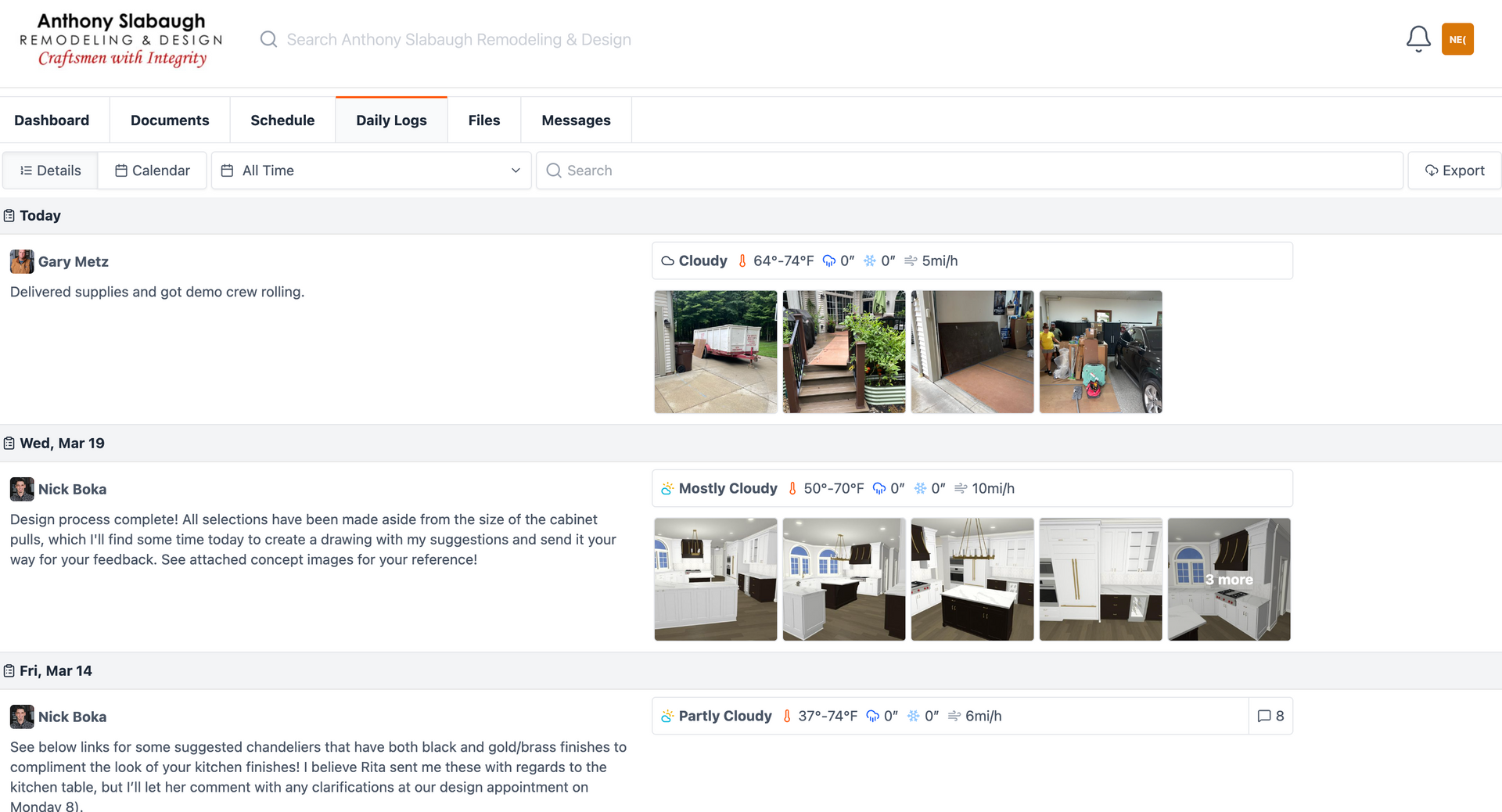
Task: Click the wind icon beside 6mi/h
Action: (954, 717)
